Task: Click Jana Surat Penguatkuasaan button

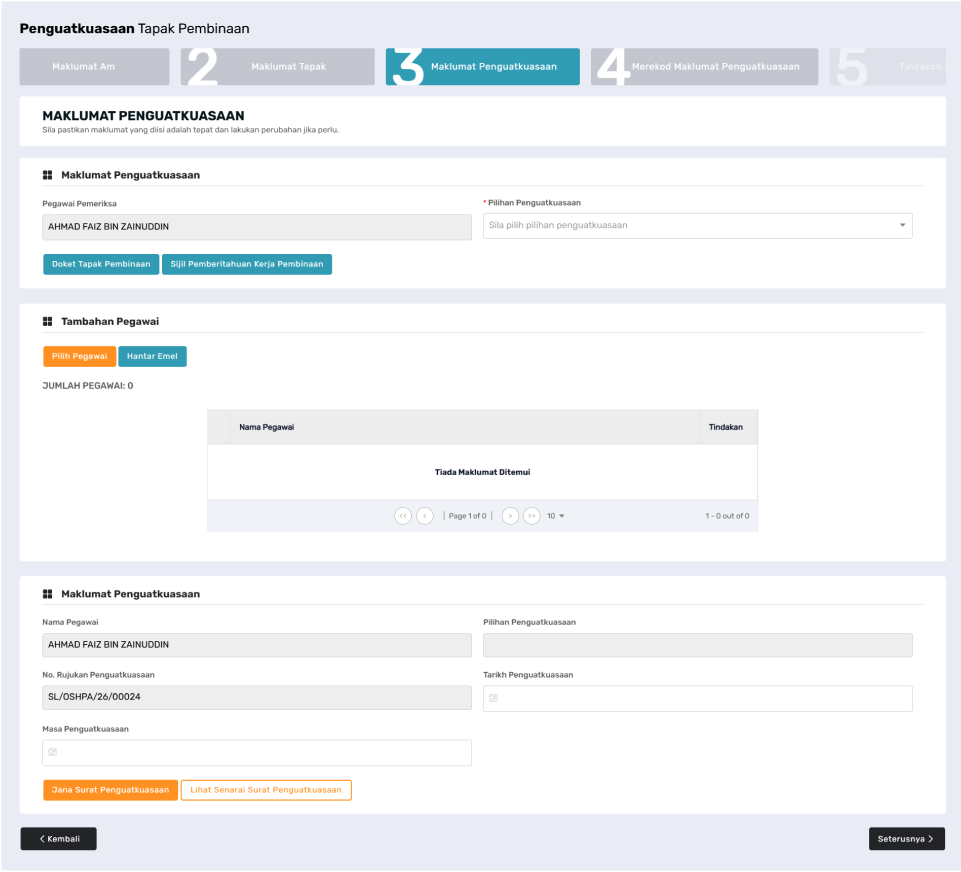Action: 110,790
